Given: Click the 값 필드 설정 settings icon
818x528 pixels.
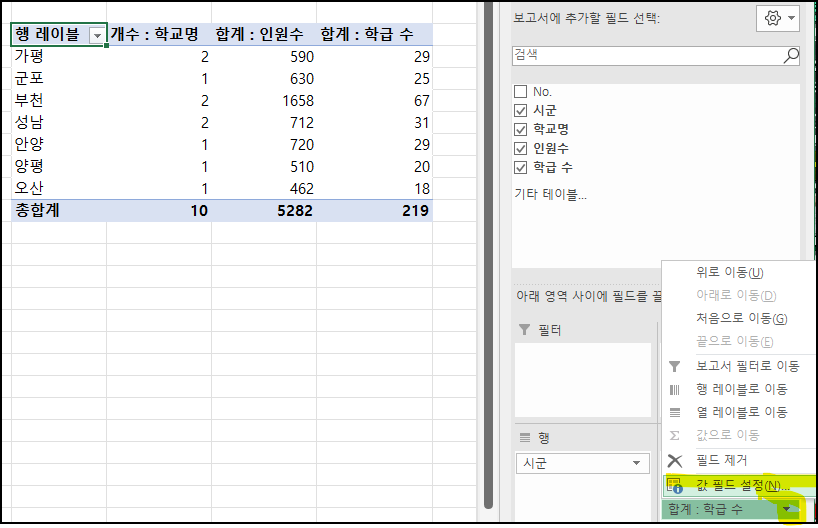Looking at the screenshot, I should coord(675,486).
